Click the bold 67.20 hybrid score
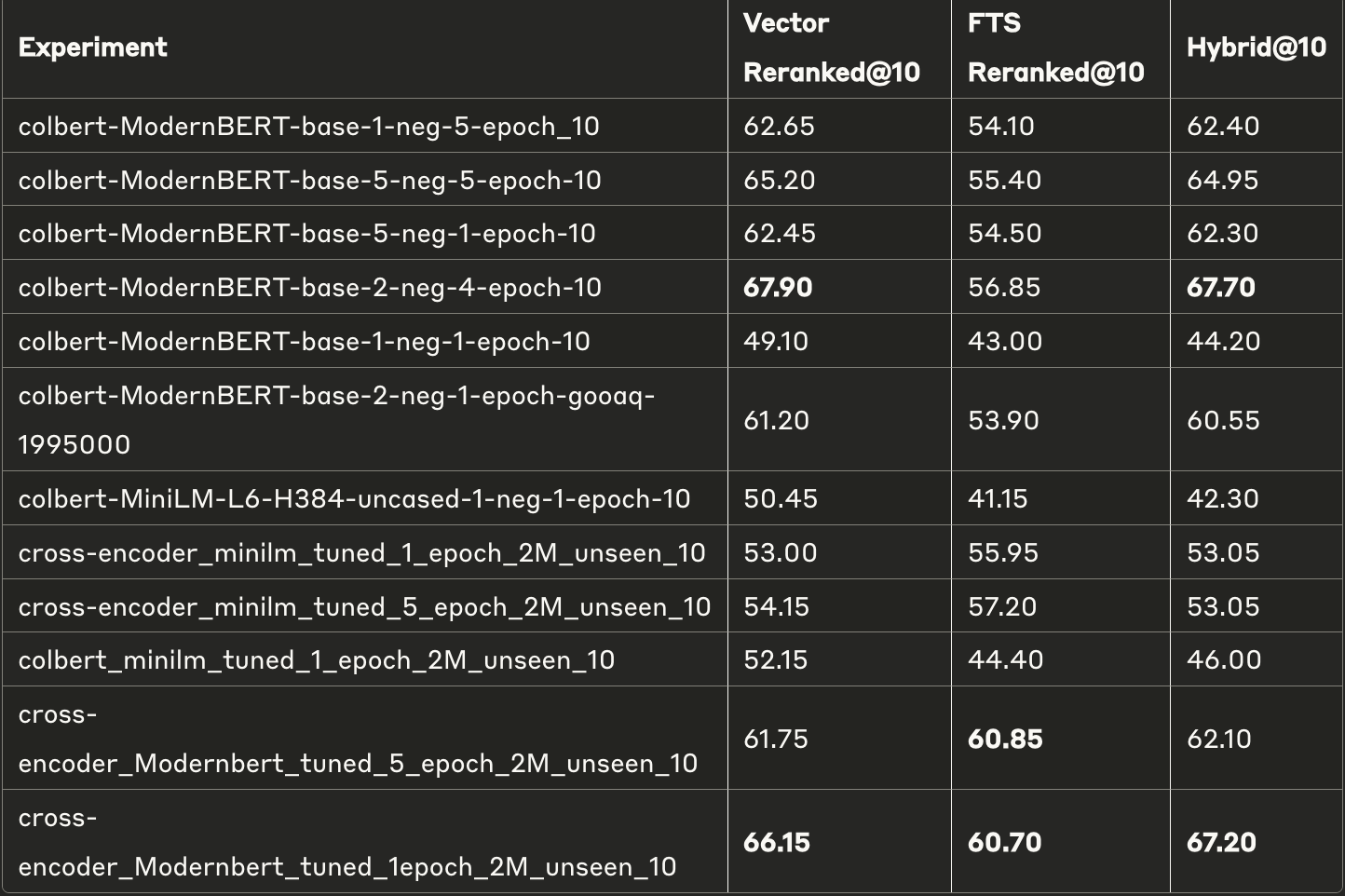Screen dimensions: 1345x896 (1221, 842)
